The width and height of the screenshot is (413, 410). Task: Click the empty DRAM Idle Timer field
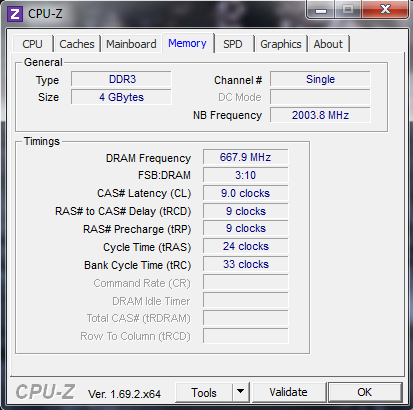click(245, 300)
